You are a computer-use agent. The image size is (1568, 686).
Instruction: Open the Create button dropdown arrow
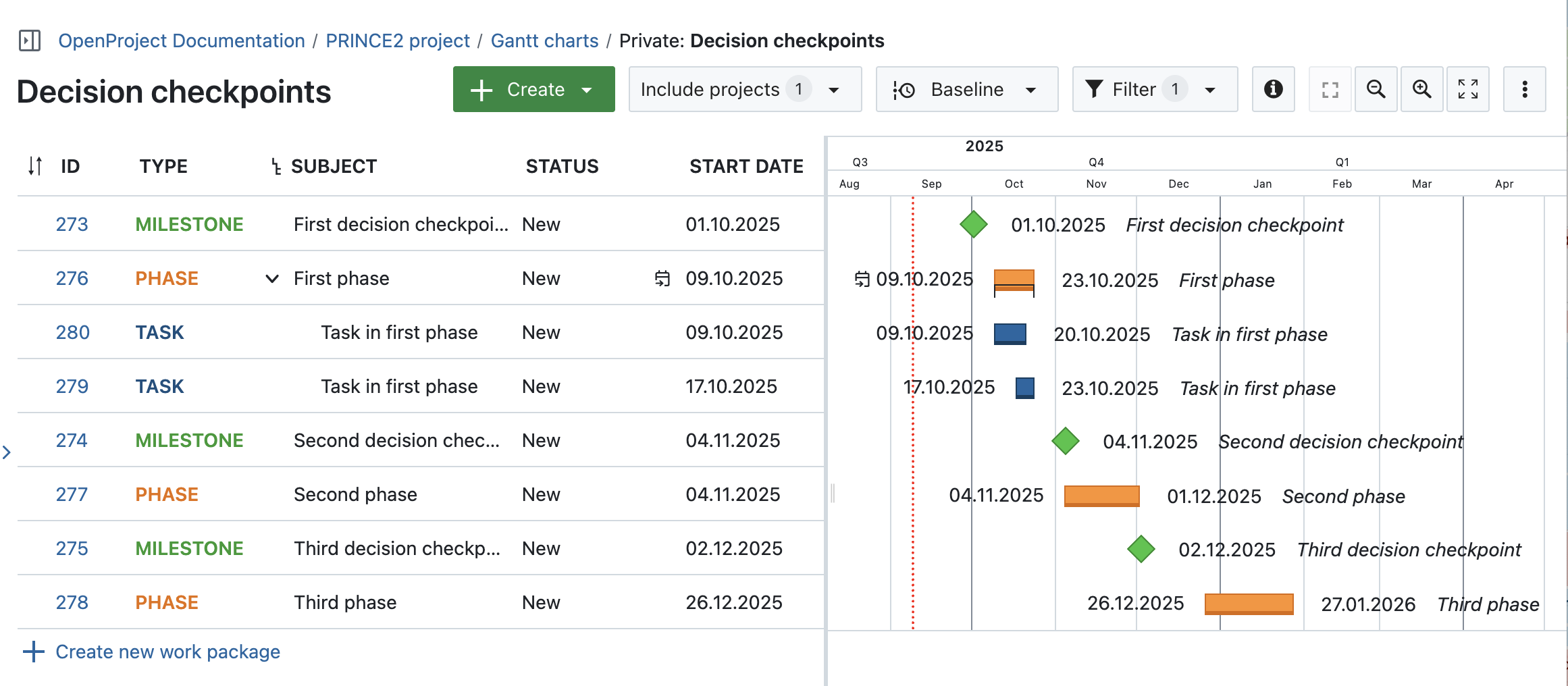(586, 89)
